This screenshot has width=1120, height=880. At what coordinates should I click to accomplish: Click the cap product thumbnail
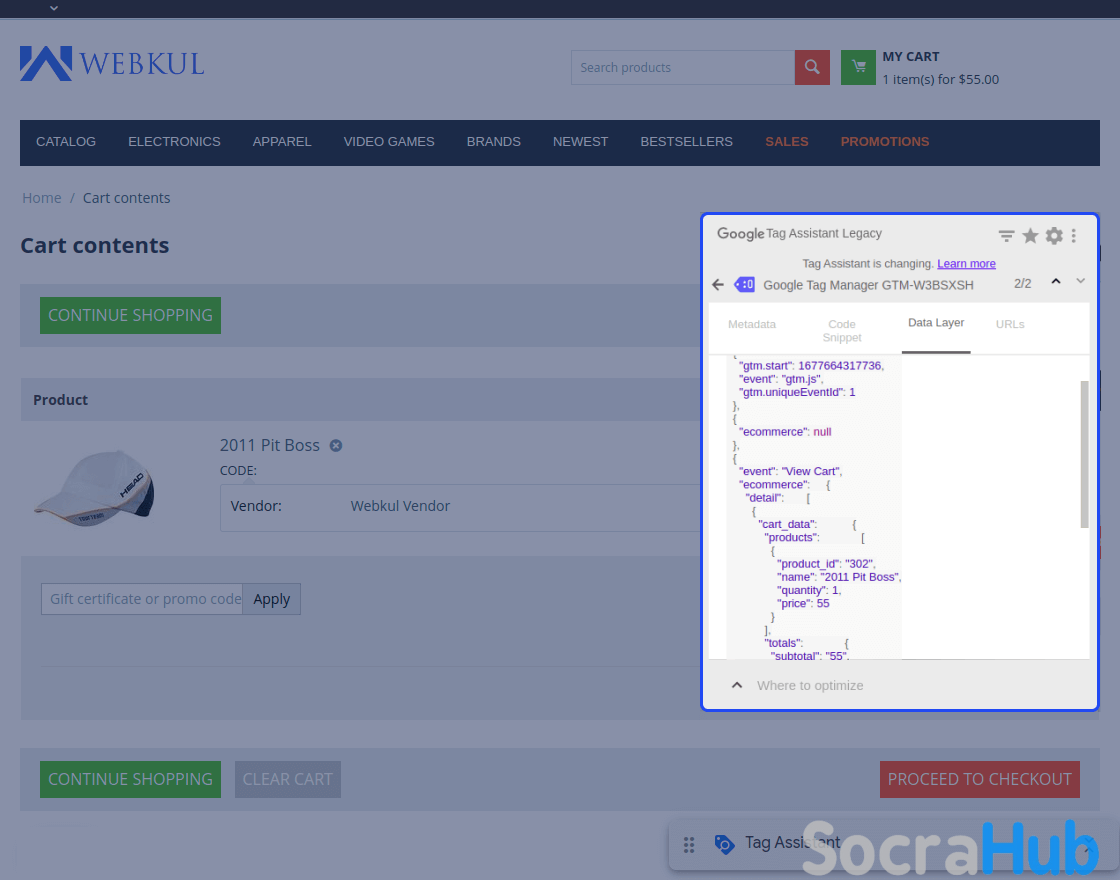click(x=94, y=487)
